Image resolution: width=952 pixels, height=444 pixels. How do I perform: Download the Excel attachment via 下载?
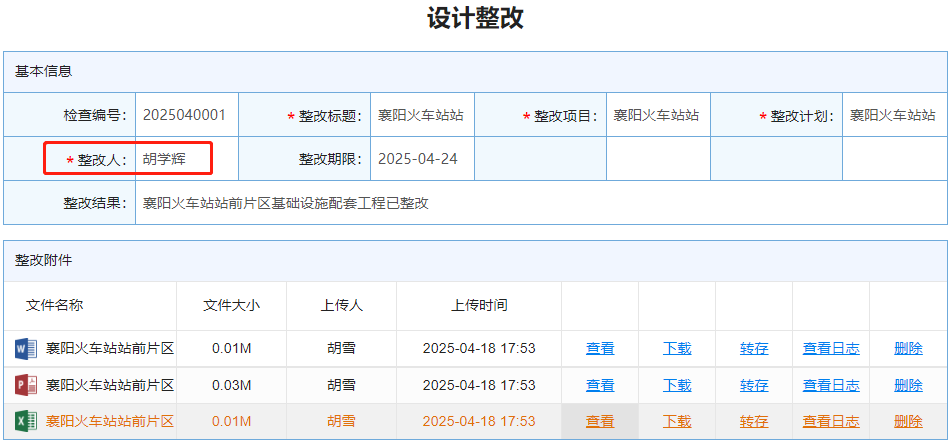(677, 421)
